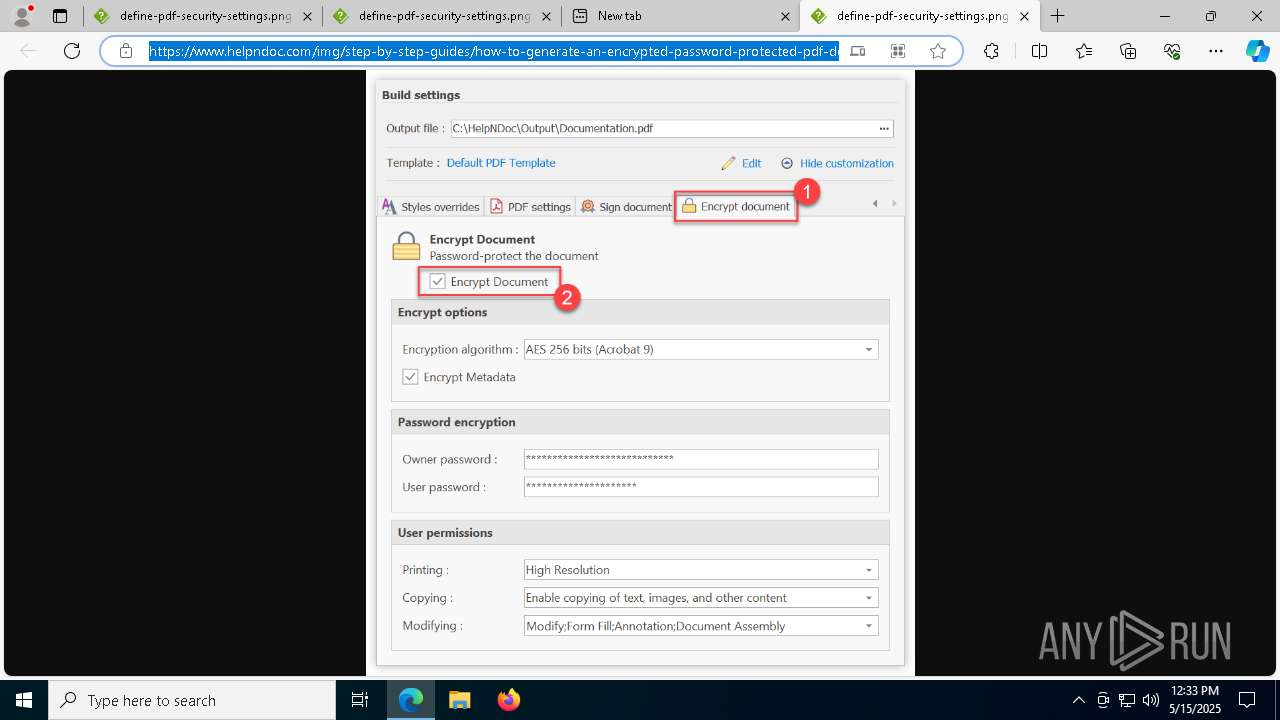Click the Hide customization link
Image resolution: width=1280 pixels, height=720 pixels.
[x=837, y=163]
